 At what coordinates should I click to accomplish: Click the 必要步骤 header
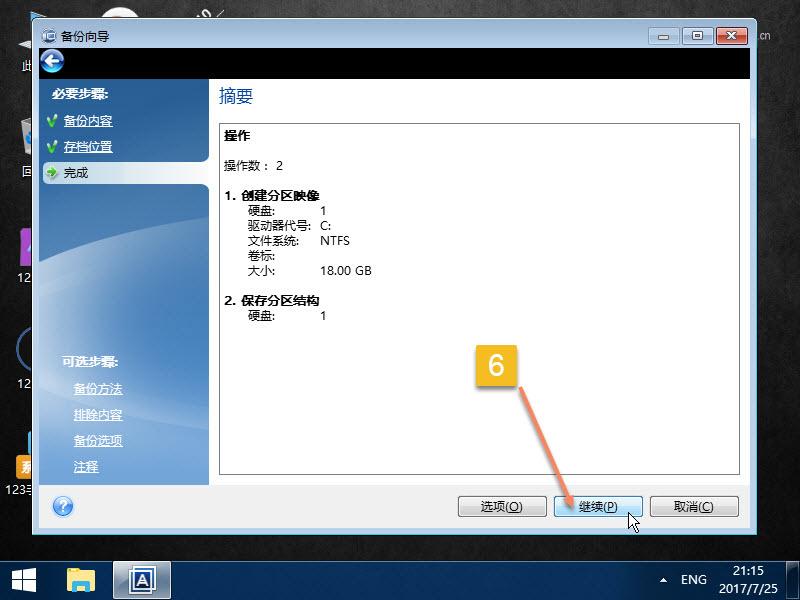click(x=80, y=94)
